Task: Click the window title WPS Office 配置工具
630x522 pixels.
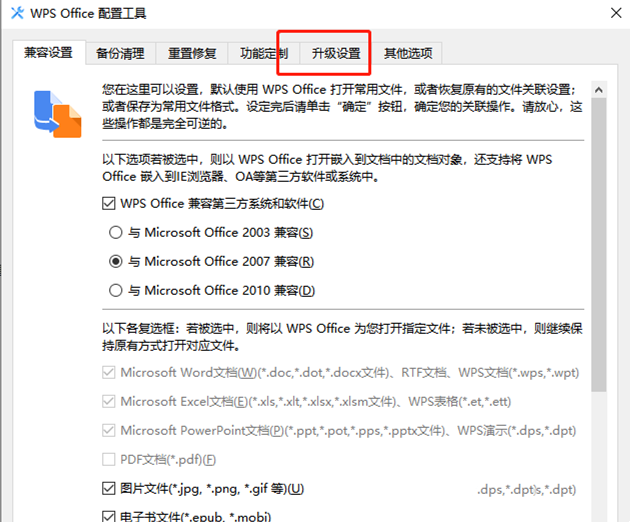Action: (88, 13)
